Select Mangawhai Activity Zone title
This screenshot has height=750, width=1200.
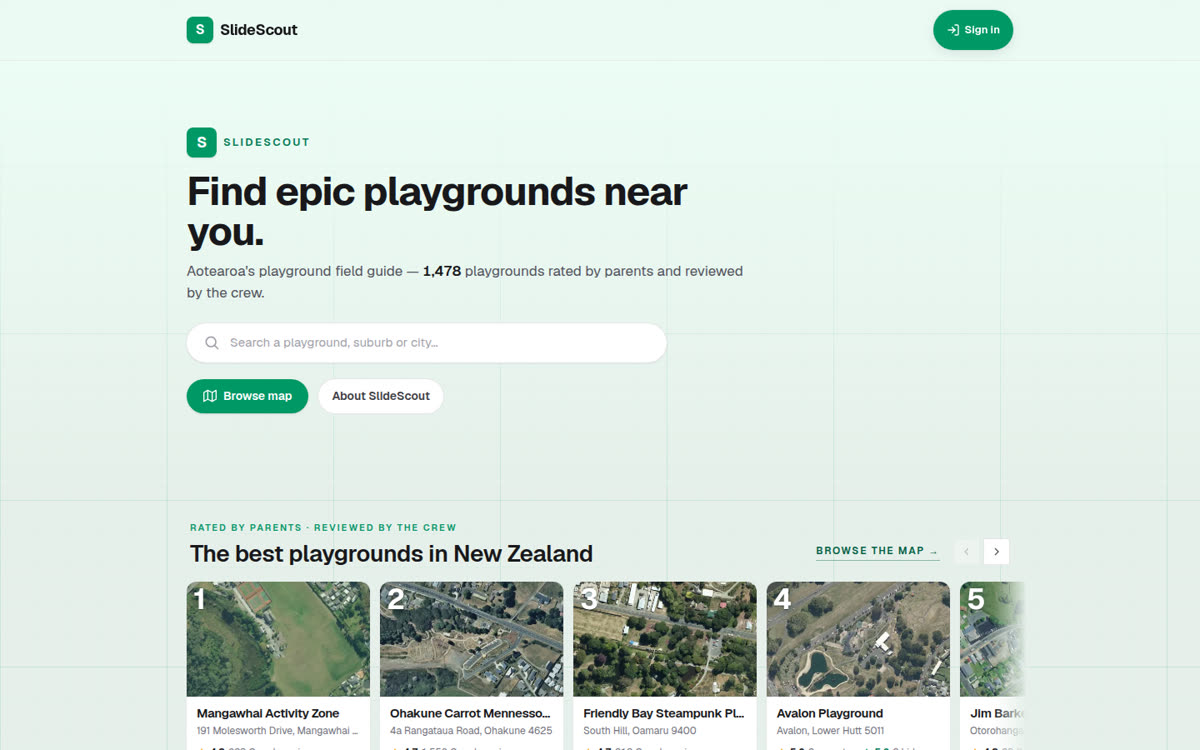(x=268, y=713)
